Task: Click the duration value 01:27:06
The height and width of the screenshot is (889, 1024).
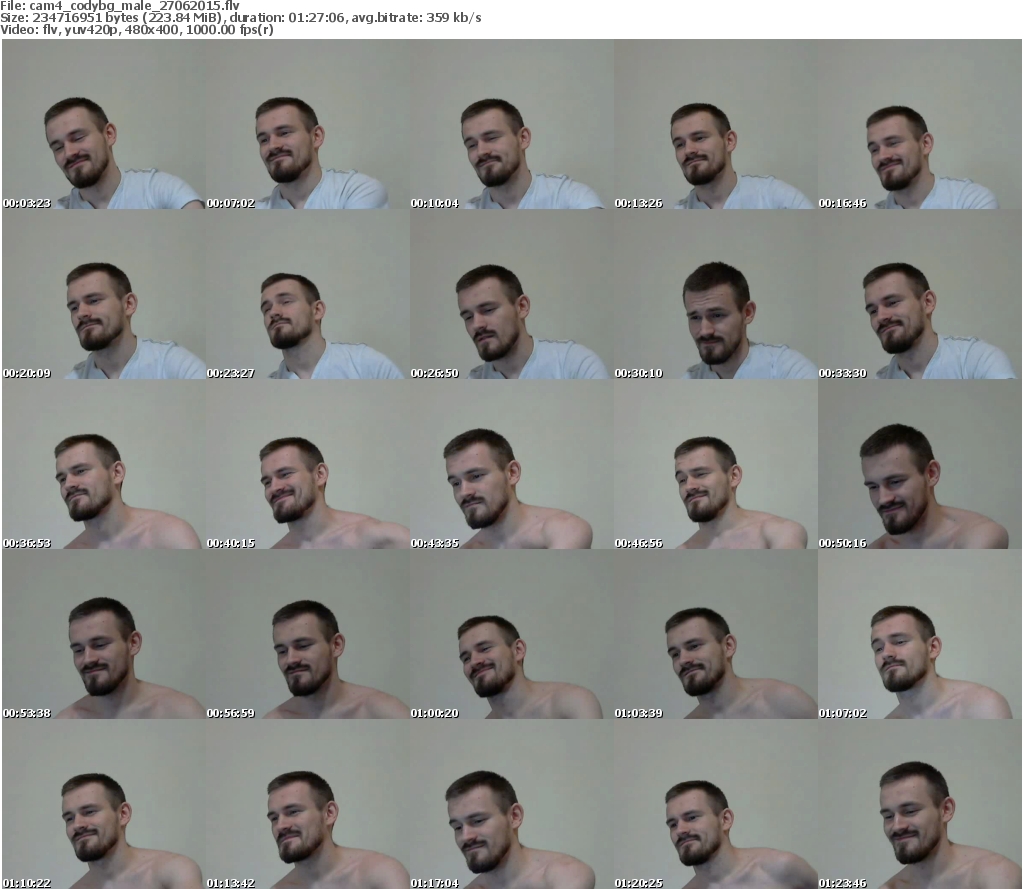Action: tap(317, 18)
